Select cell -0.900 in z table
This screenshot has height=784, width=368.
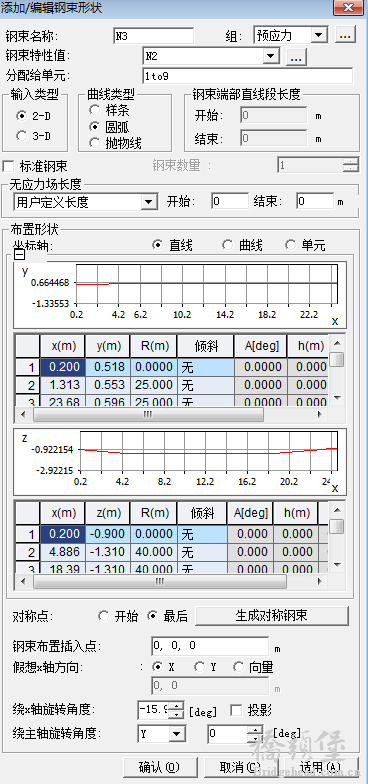coord(108,534)
